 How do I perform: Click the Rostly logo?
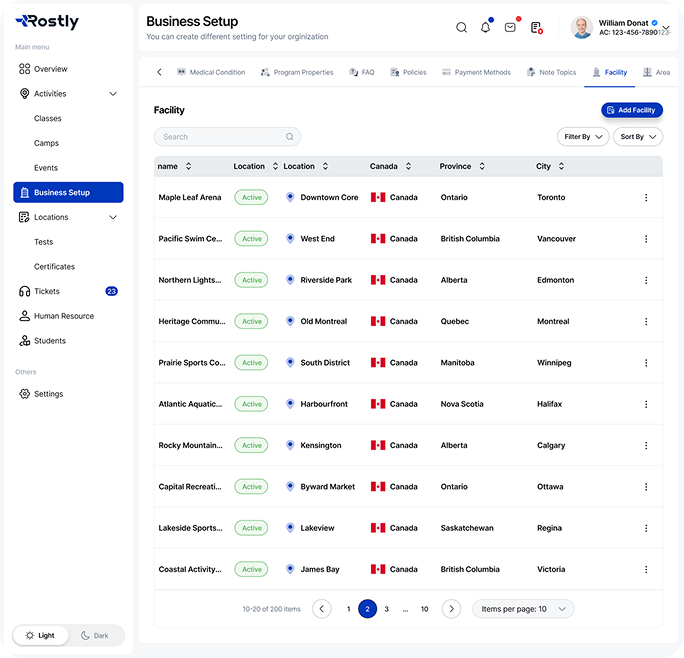coord(47,21)
